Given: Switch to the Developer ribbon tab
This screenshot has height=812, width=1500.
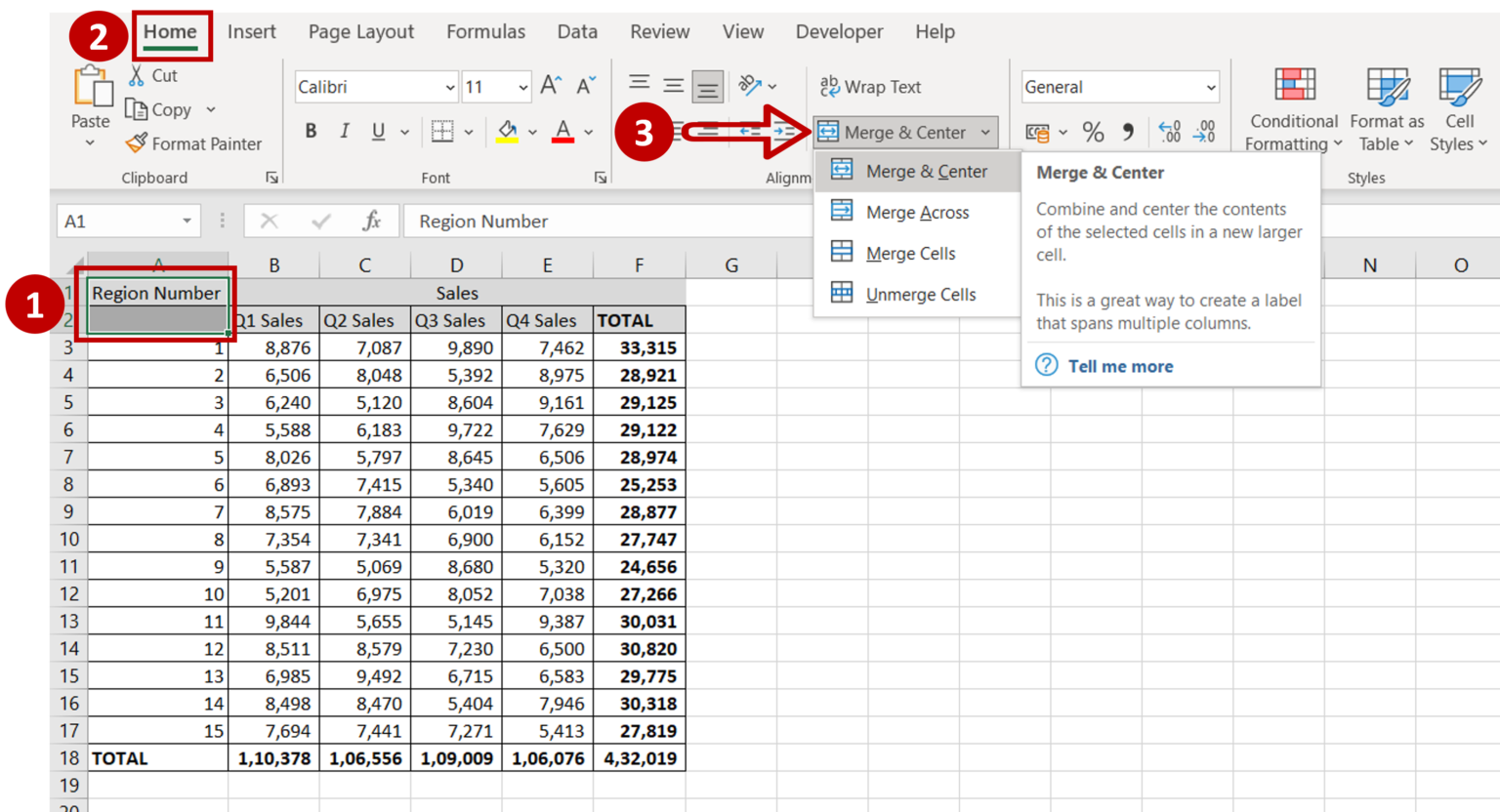Looking at the screenshot, I should 839,31.
